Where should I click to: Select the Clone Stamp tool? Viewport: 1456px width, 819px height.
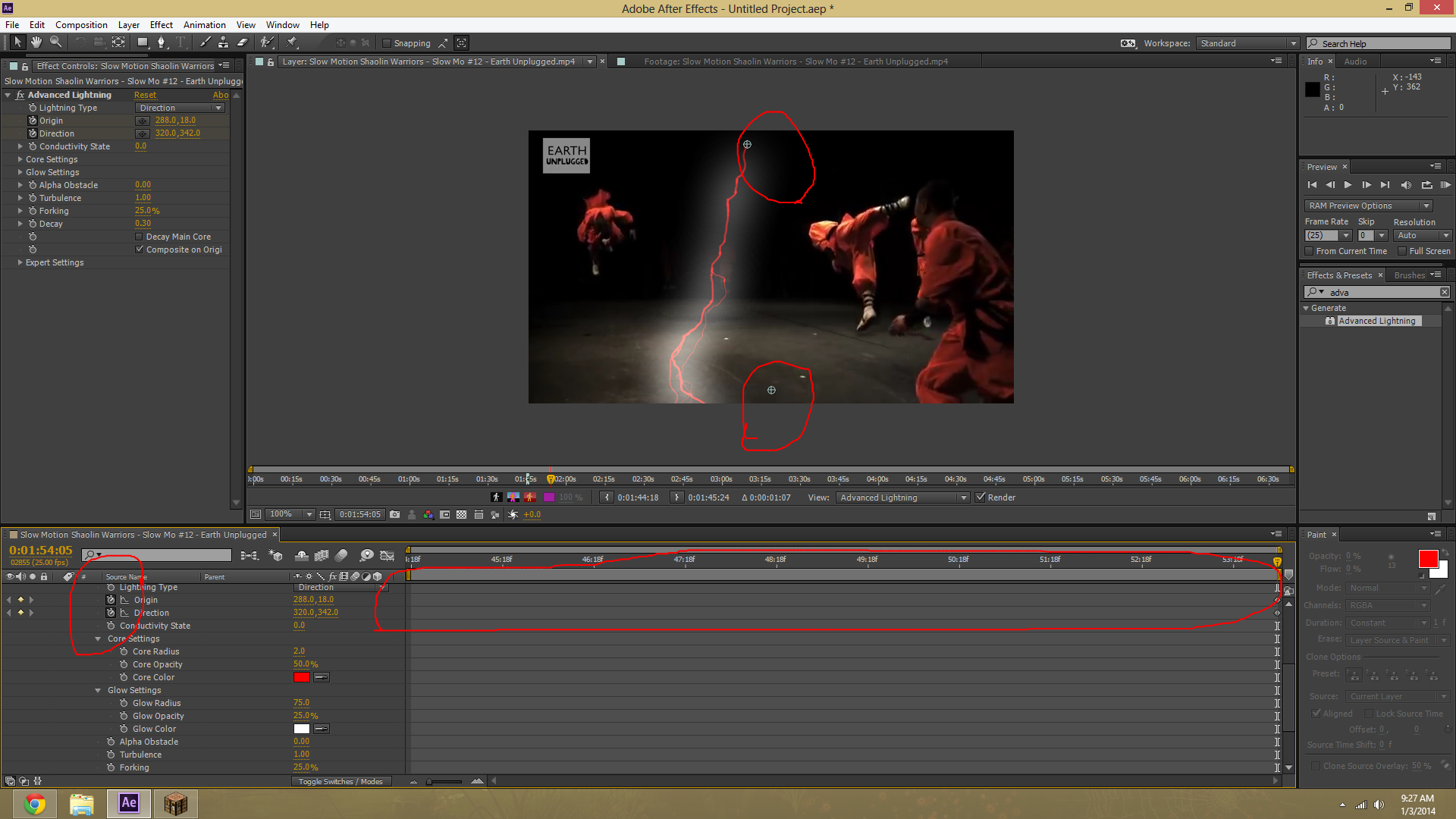tap(223, 42)
